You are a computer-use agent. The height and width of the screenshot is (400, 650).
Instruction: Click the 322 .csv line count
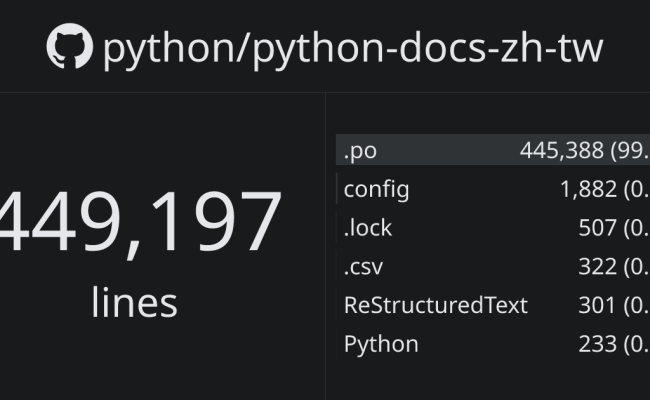(x=597, y=267)
